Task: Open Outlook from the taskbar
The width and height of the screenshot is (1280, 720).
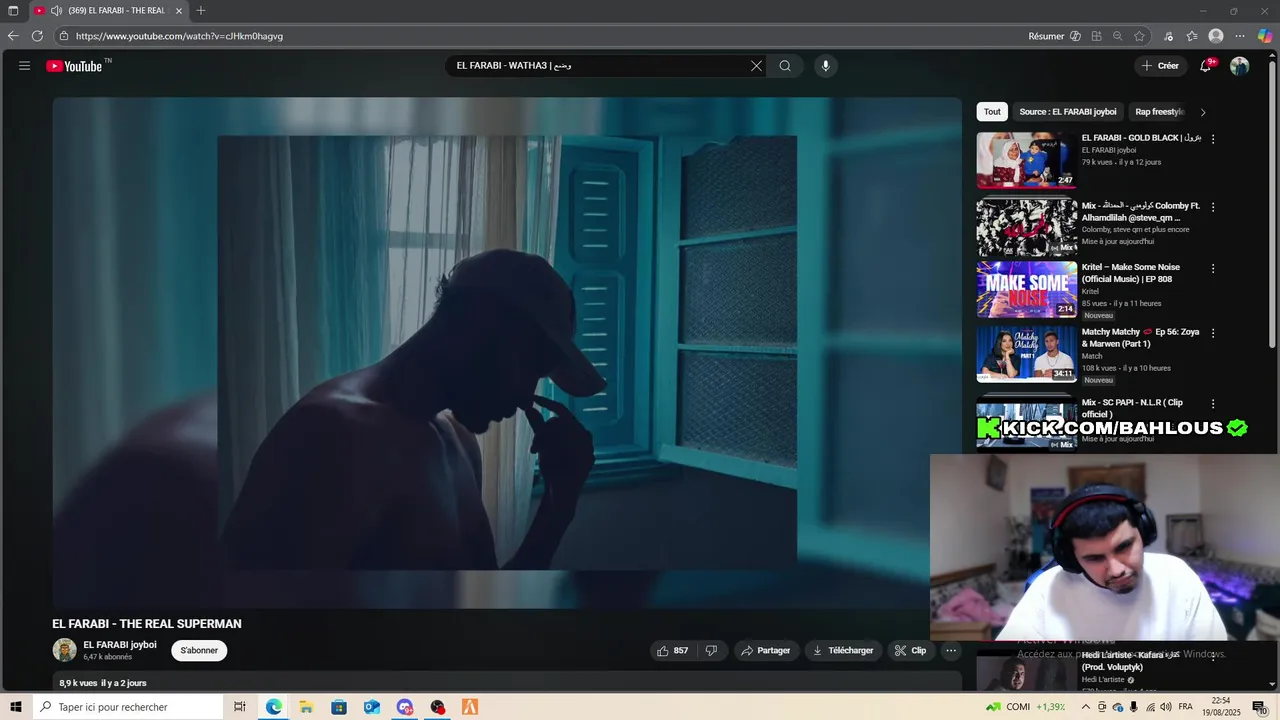Action: [372, 707]
